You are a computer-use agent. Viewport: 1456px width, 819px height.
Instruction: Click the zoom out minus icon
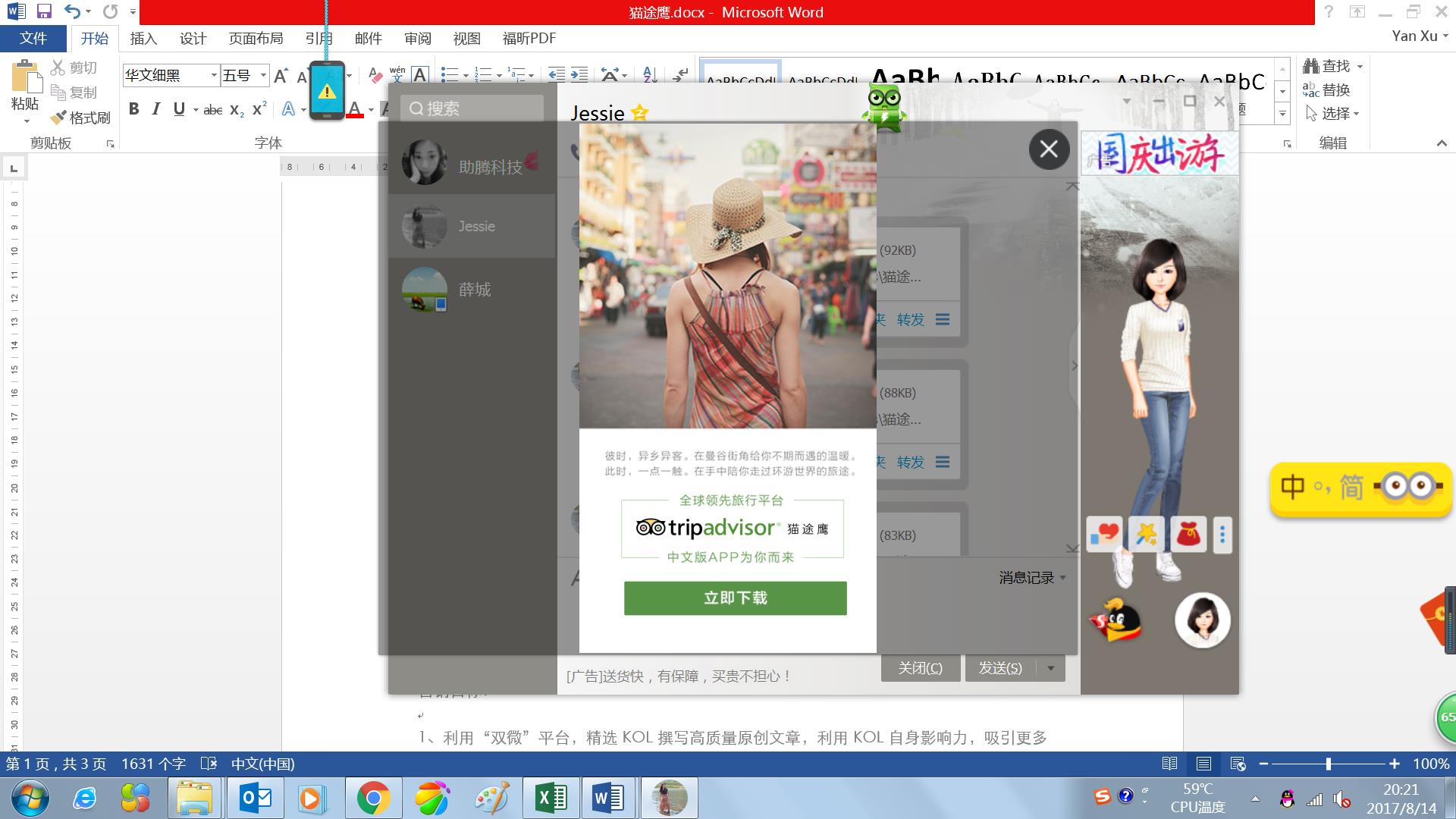(x=1263, y=764)
